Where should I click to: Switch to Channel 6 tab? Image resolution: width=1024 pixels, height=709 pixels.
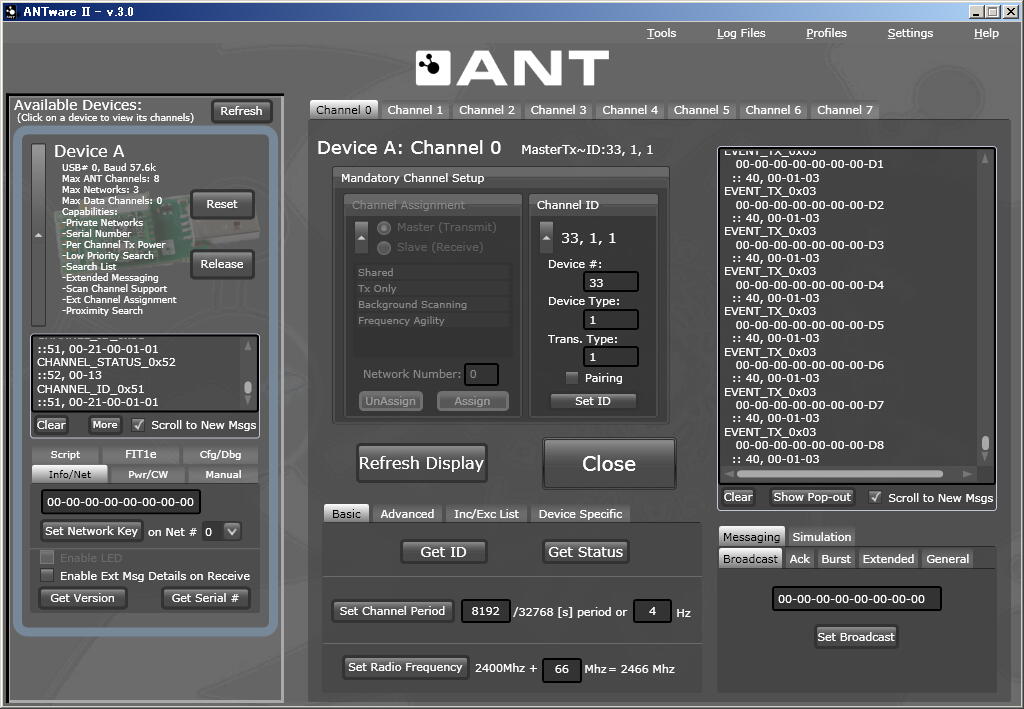pos(773,110)
